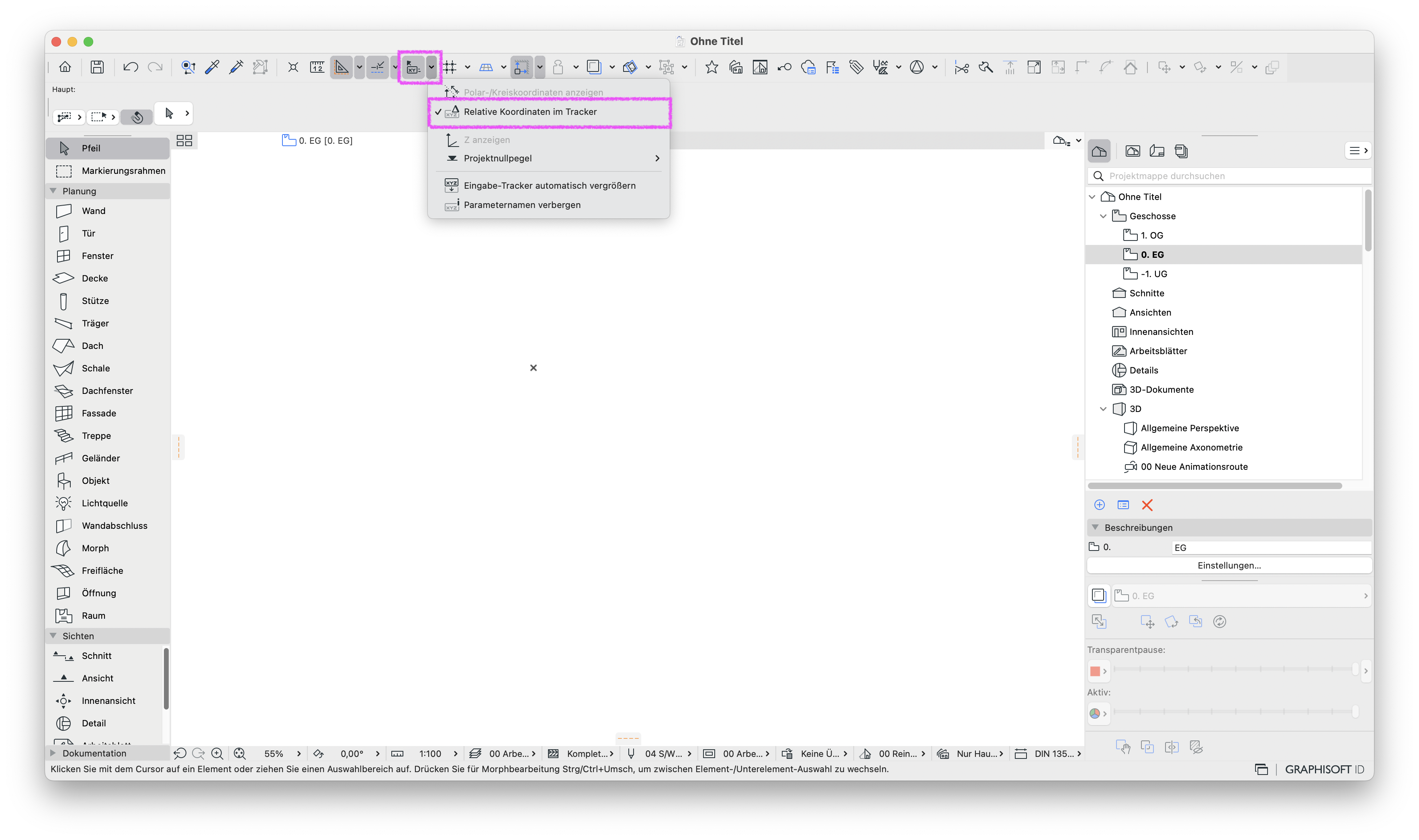Select the Träger tool
1419x840 pixels.
click(108, 323)
